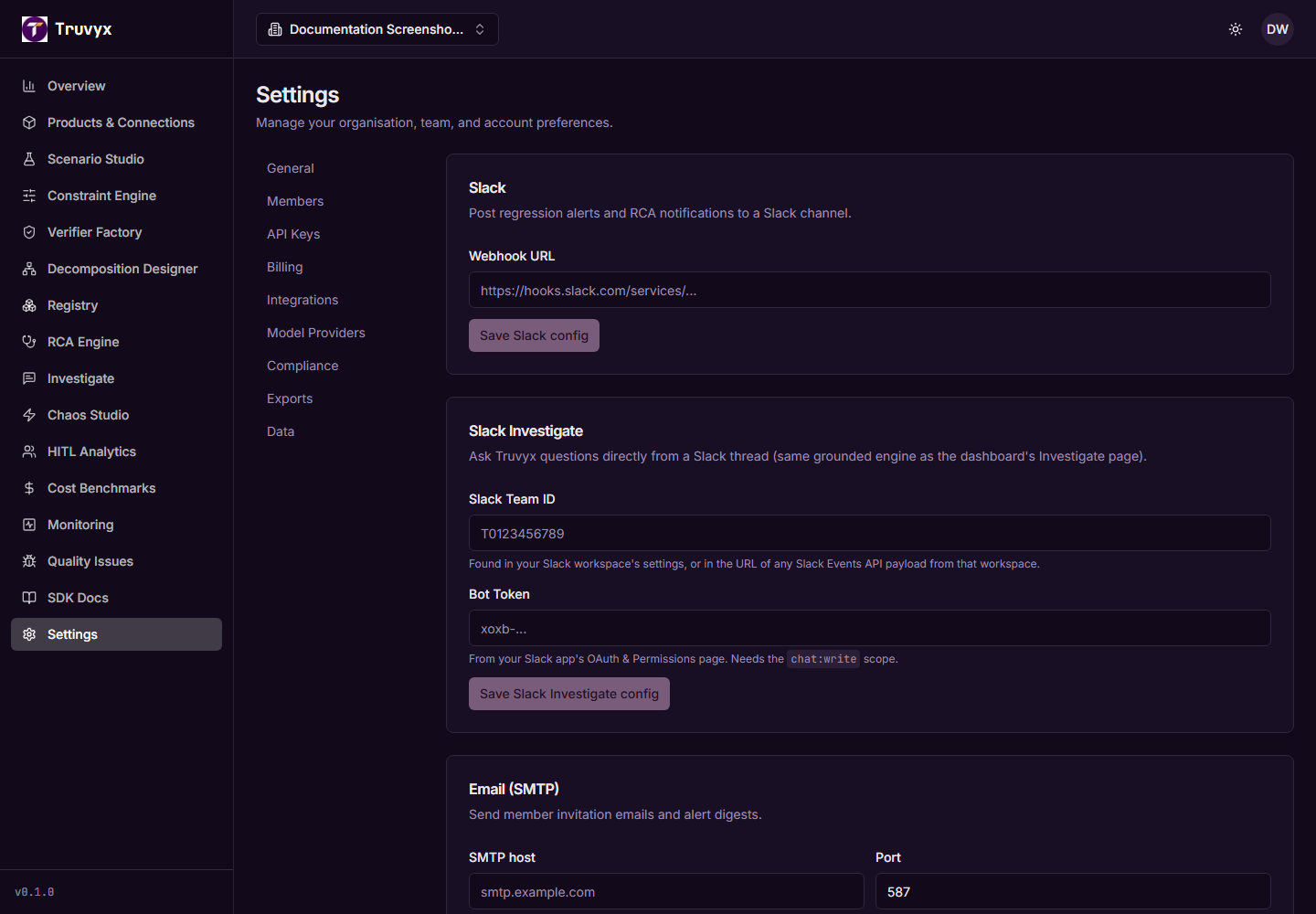Image resolution: width=1316 pixels, height=914 pixels.
Task: Click the Monitoring activity icon
Action: [x=29, y=525]
